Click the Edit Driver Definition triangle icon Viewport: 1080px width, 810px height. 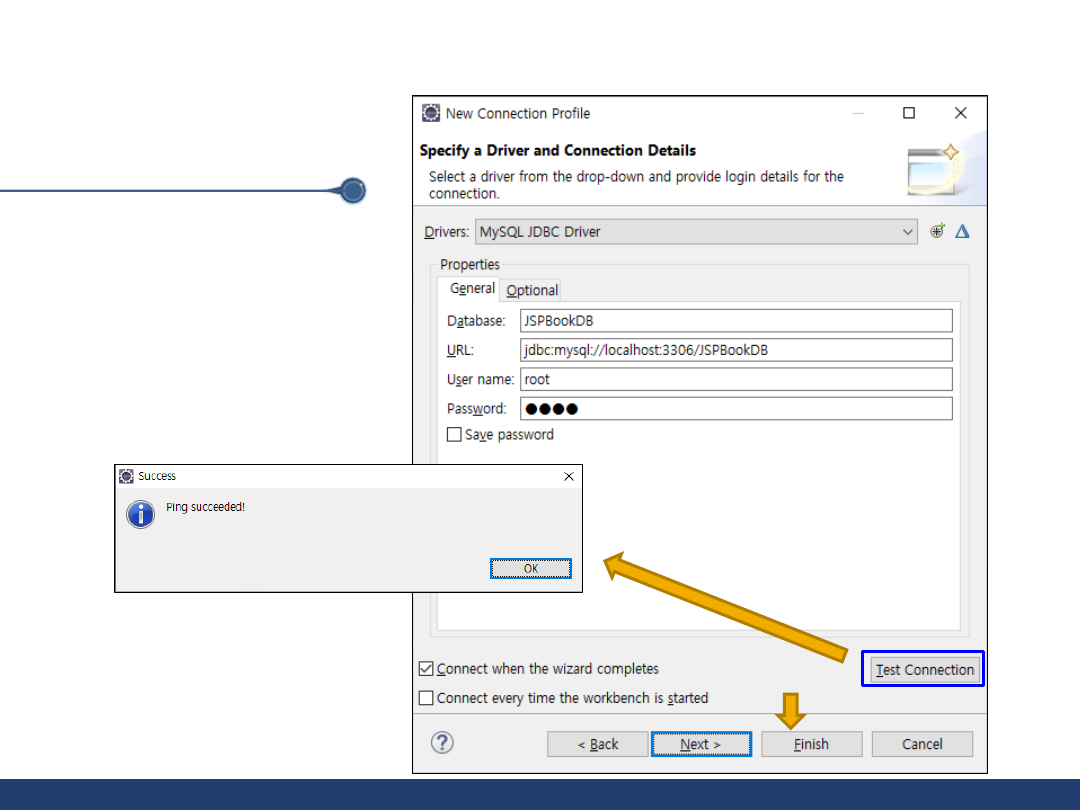[962, 231]
